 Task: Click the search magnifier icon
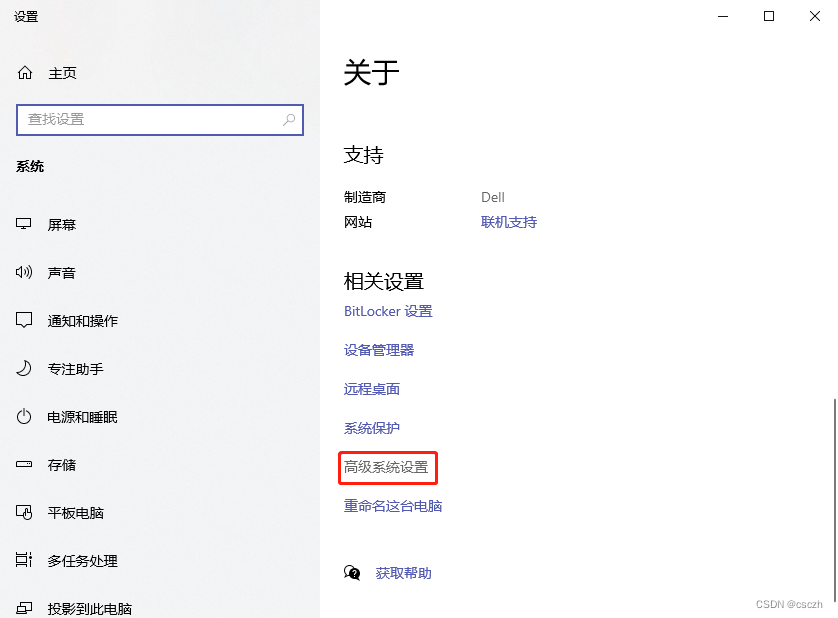[289, 119]
